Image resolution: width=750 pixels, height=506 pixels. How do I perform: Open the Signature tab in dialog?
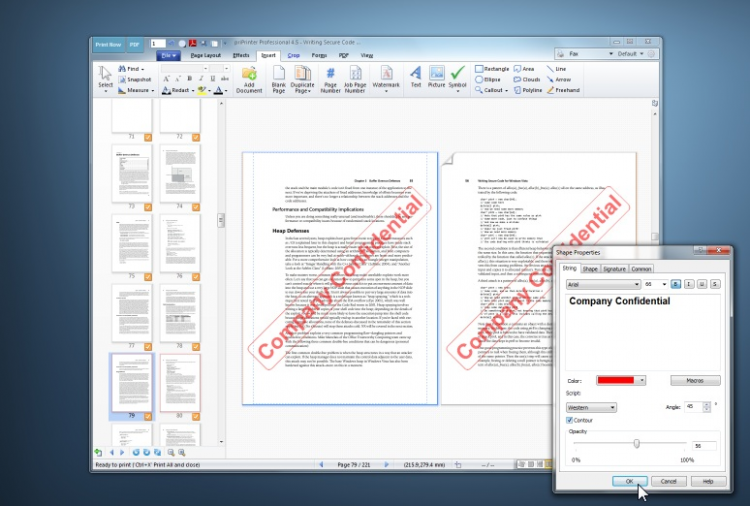pyautogui.click(x=614, y=269)
